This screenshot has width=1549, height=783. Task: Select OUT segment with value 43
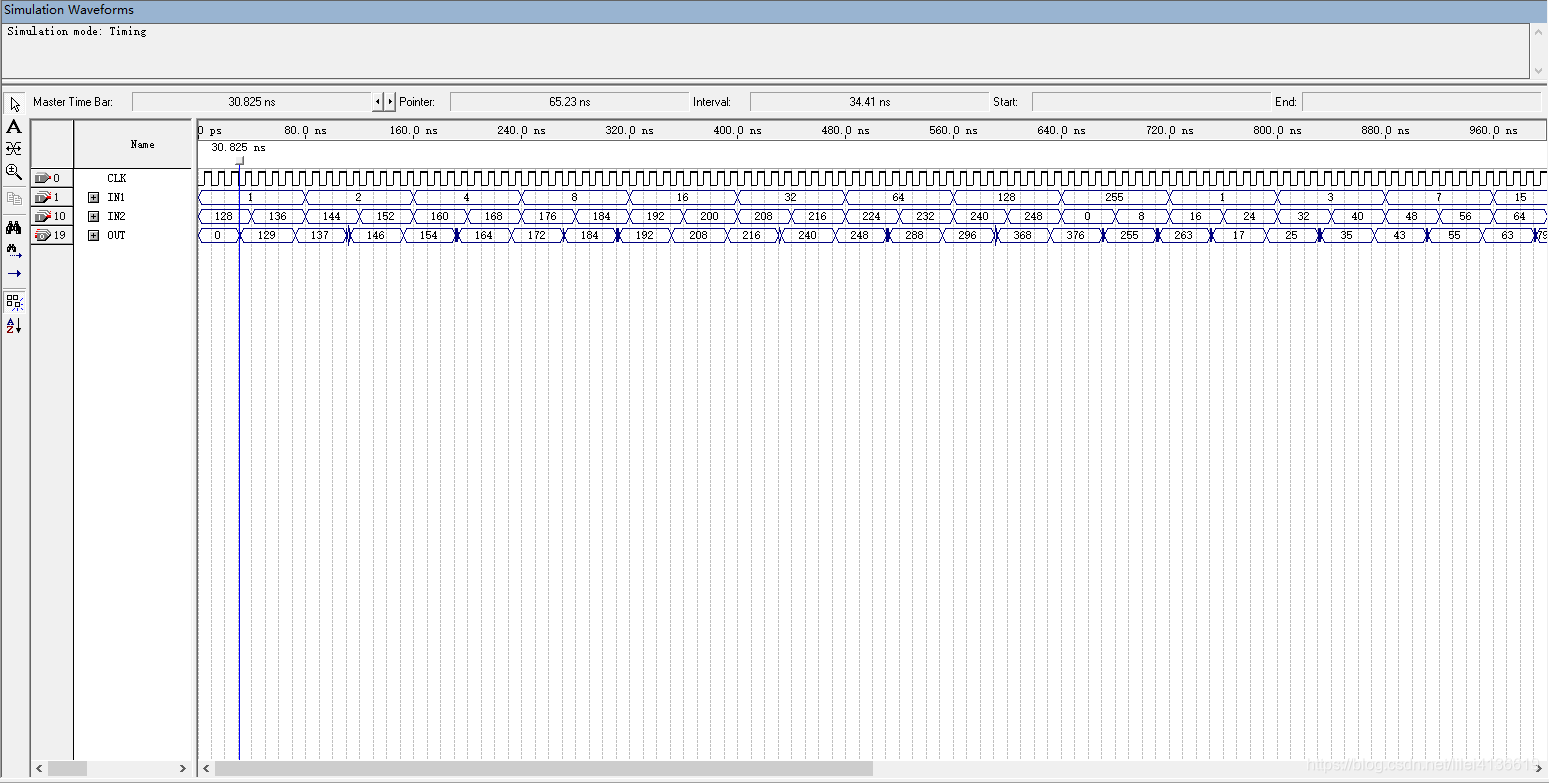coord(1399,235)
